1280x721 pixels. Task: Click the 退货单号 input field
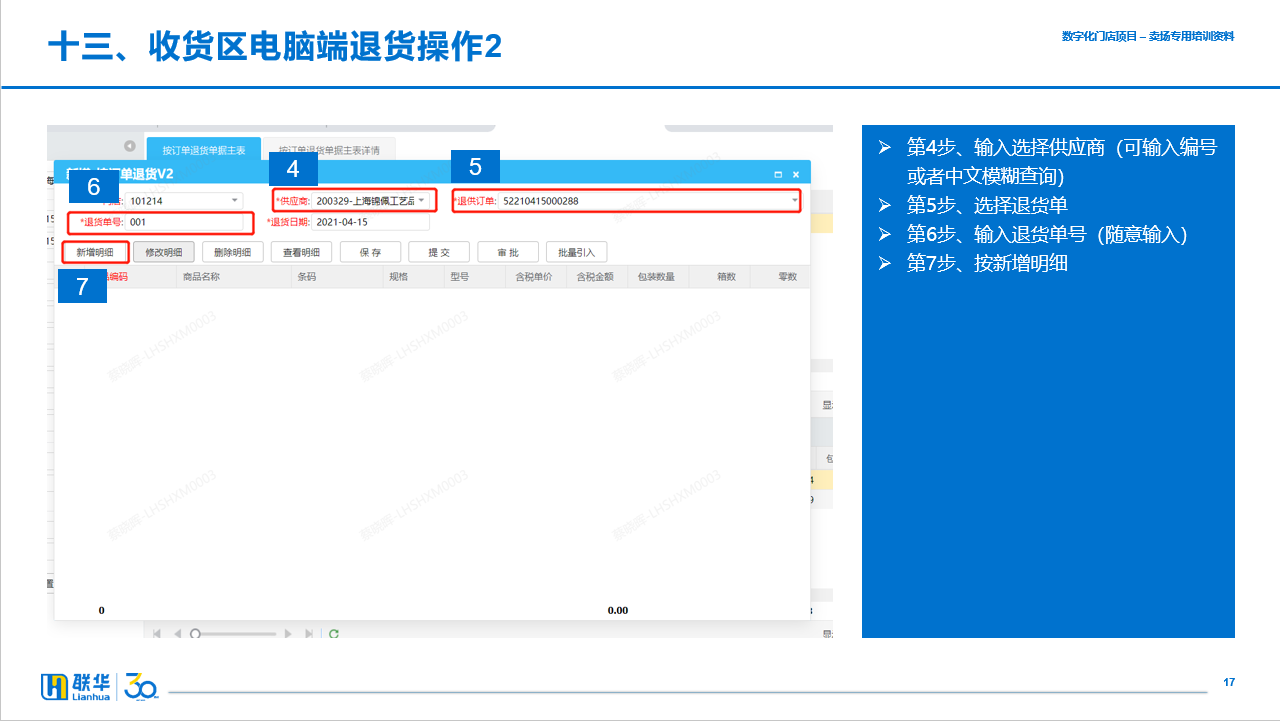coord(184,222)
